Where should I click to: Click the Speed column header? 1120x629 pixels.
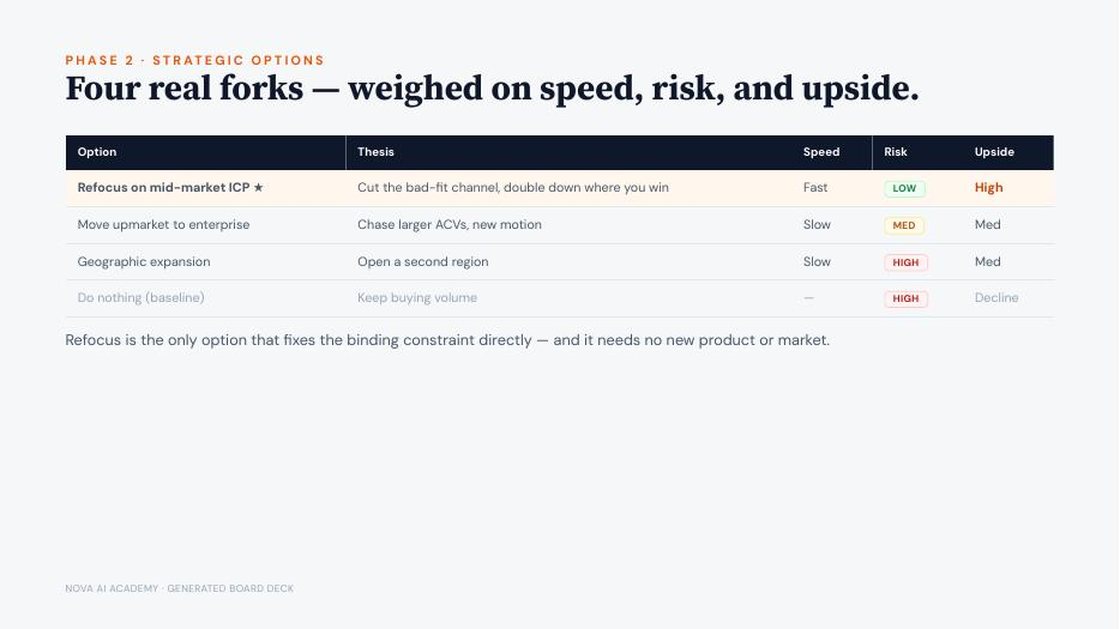pos(821,152)
